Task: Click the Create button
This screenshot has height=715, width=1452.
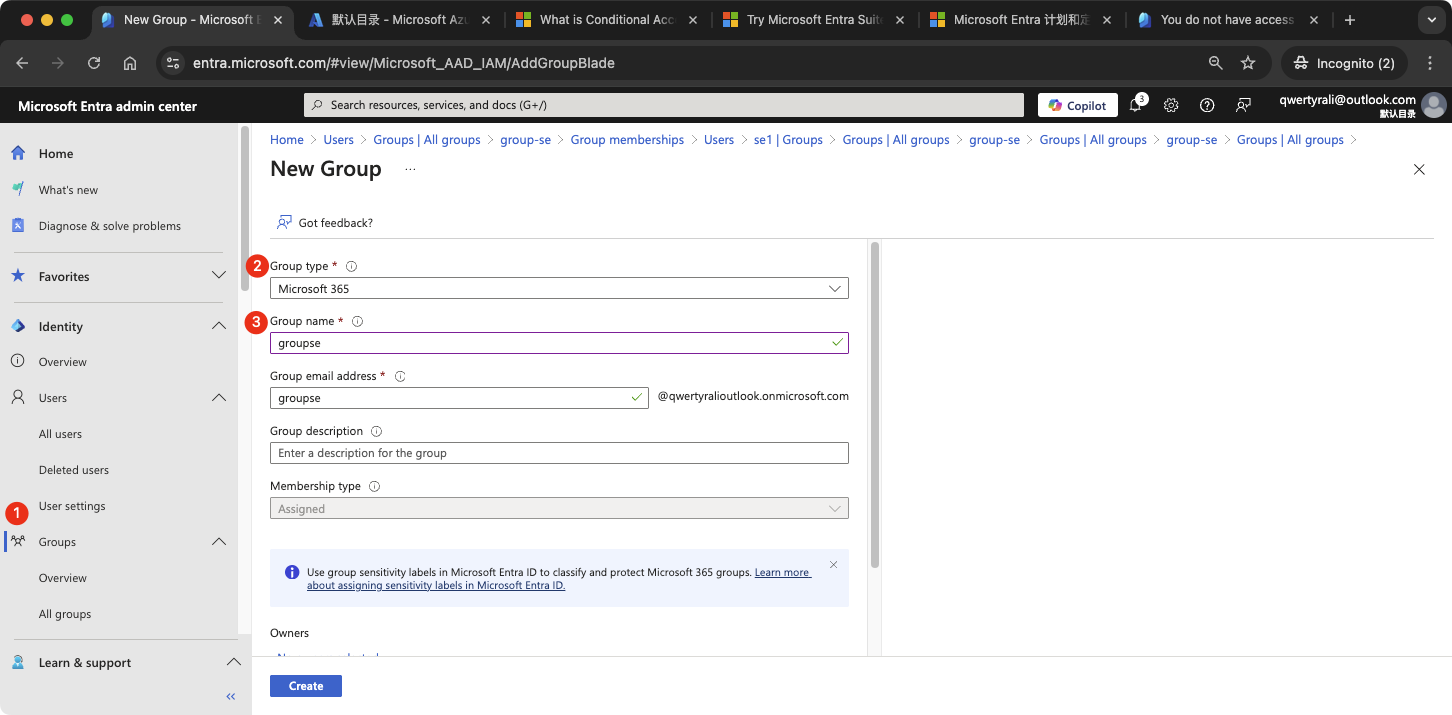Action: click(306, 686)
